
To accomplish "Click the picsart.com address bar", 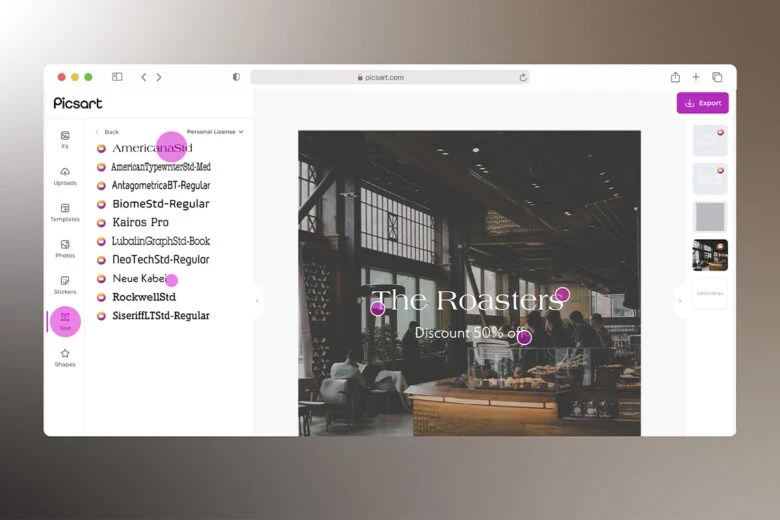I will click(x=390, y=77).
